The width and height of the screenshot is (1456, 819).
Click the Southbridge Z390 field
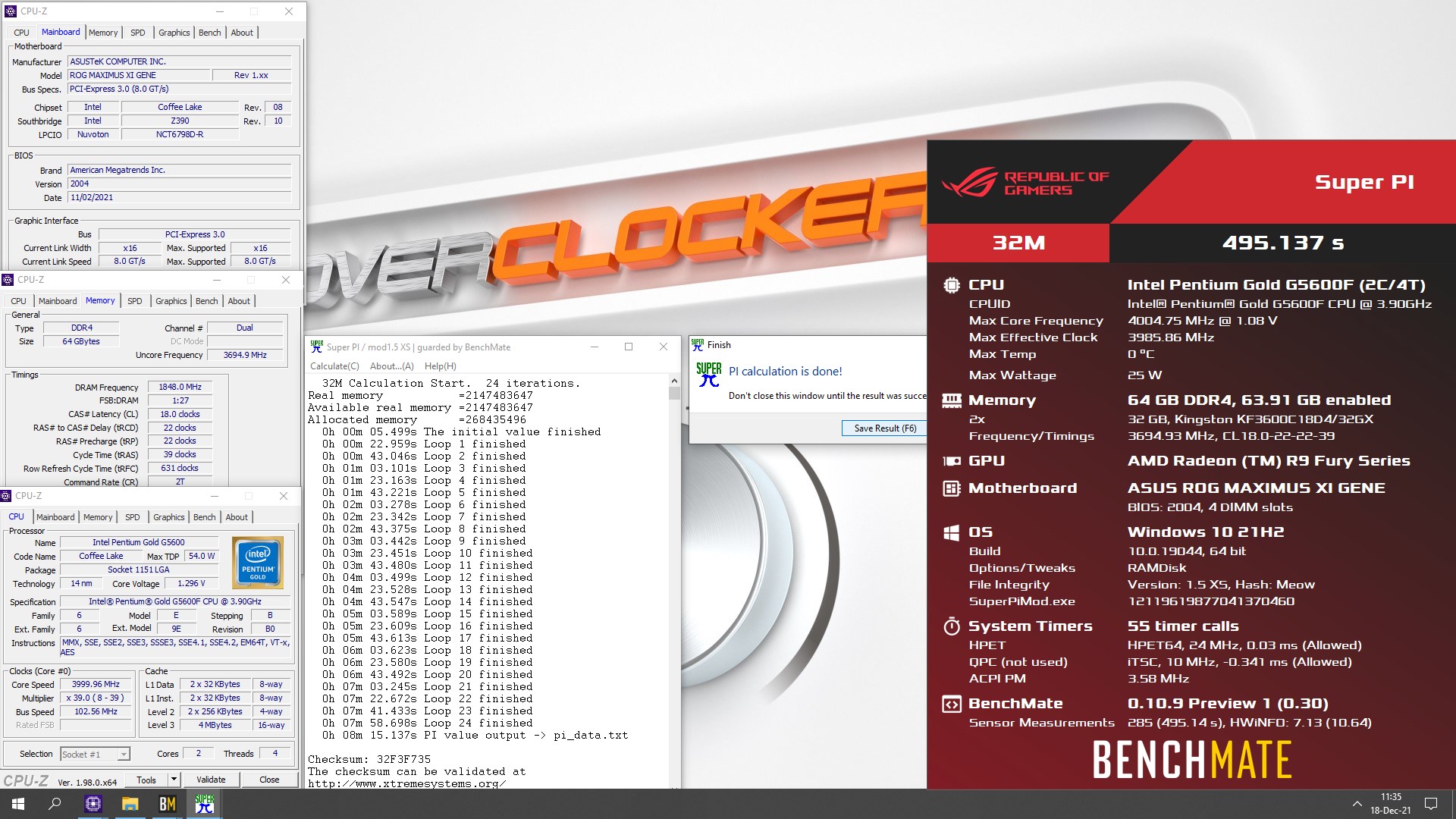180,121
